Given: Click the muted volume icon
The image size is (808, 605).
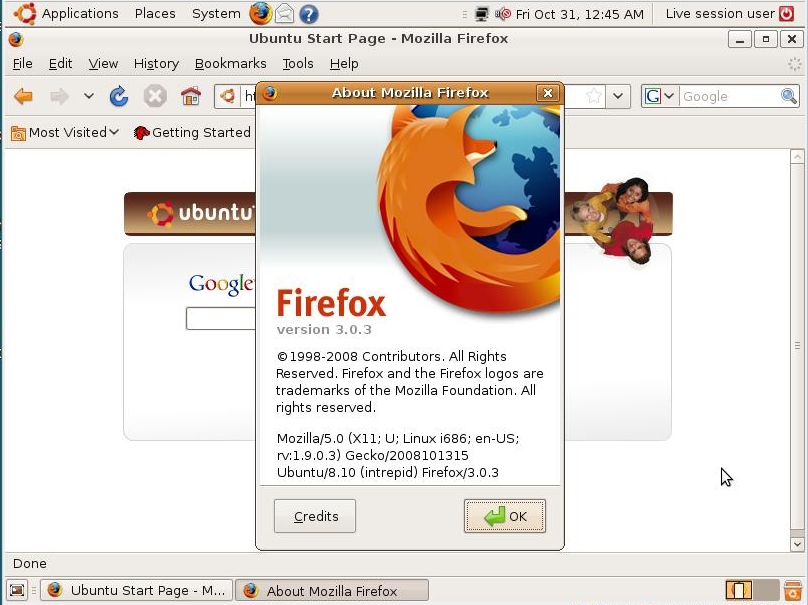Looking at the screenshot, I should pos(502,14).
